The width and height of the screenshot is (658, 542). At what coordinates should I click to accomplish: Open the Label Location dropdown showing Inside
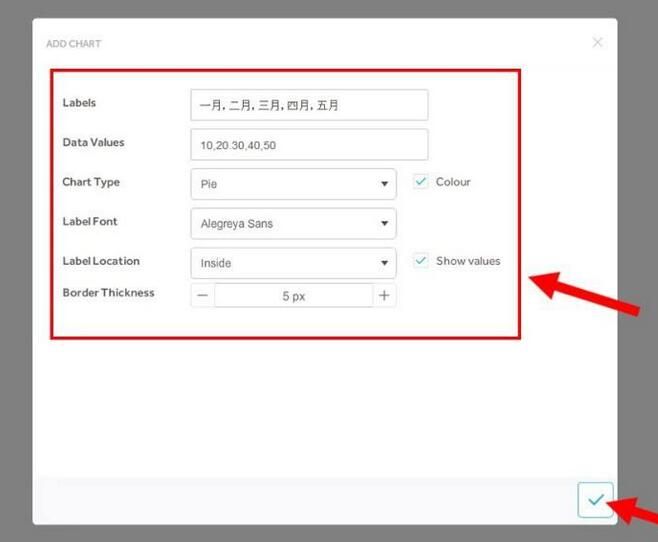293,263
